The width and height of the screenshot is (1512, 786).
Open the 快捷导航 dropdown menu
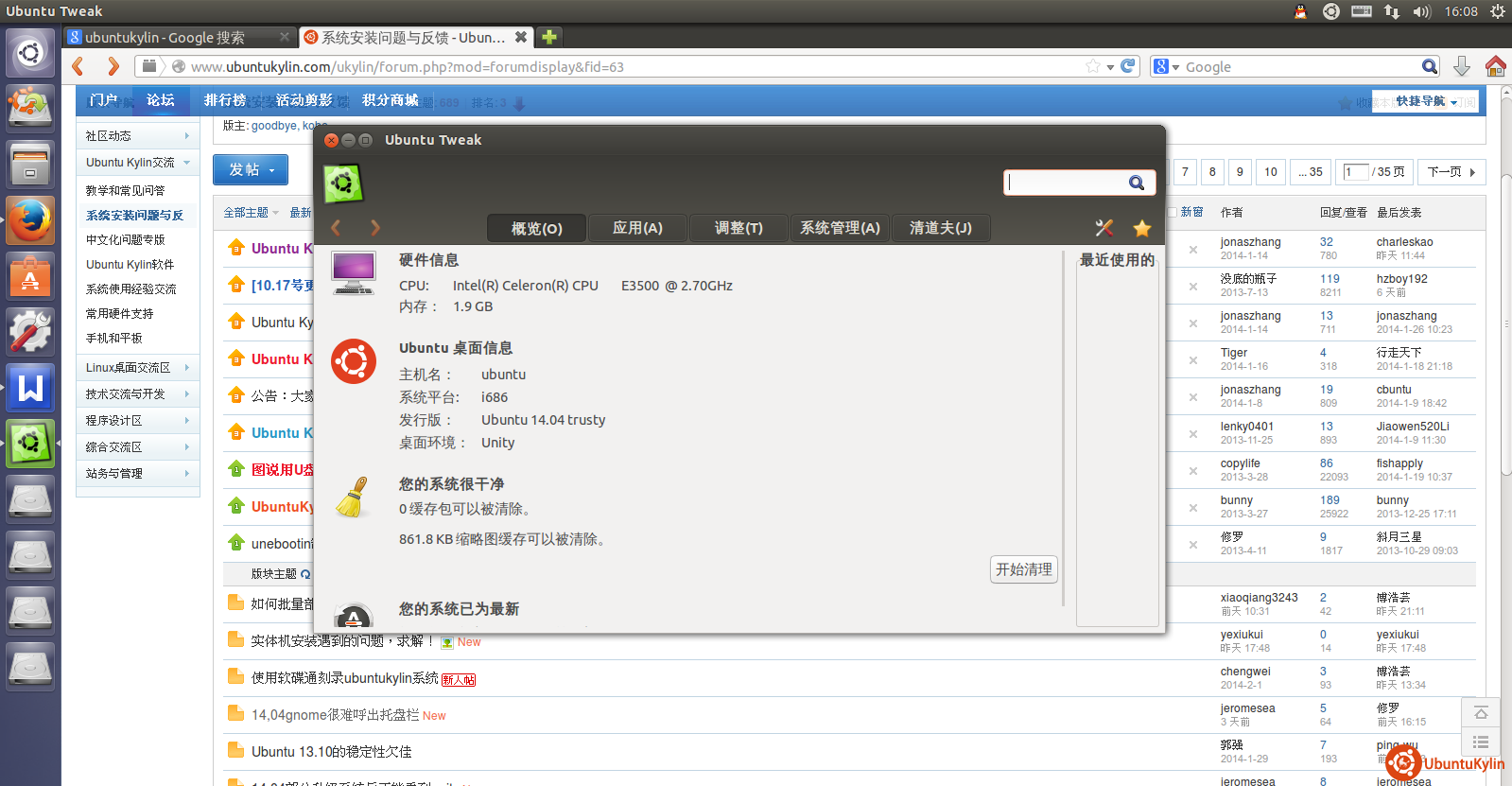pyautogui.click(x=1426, y=101)
